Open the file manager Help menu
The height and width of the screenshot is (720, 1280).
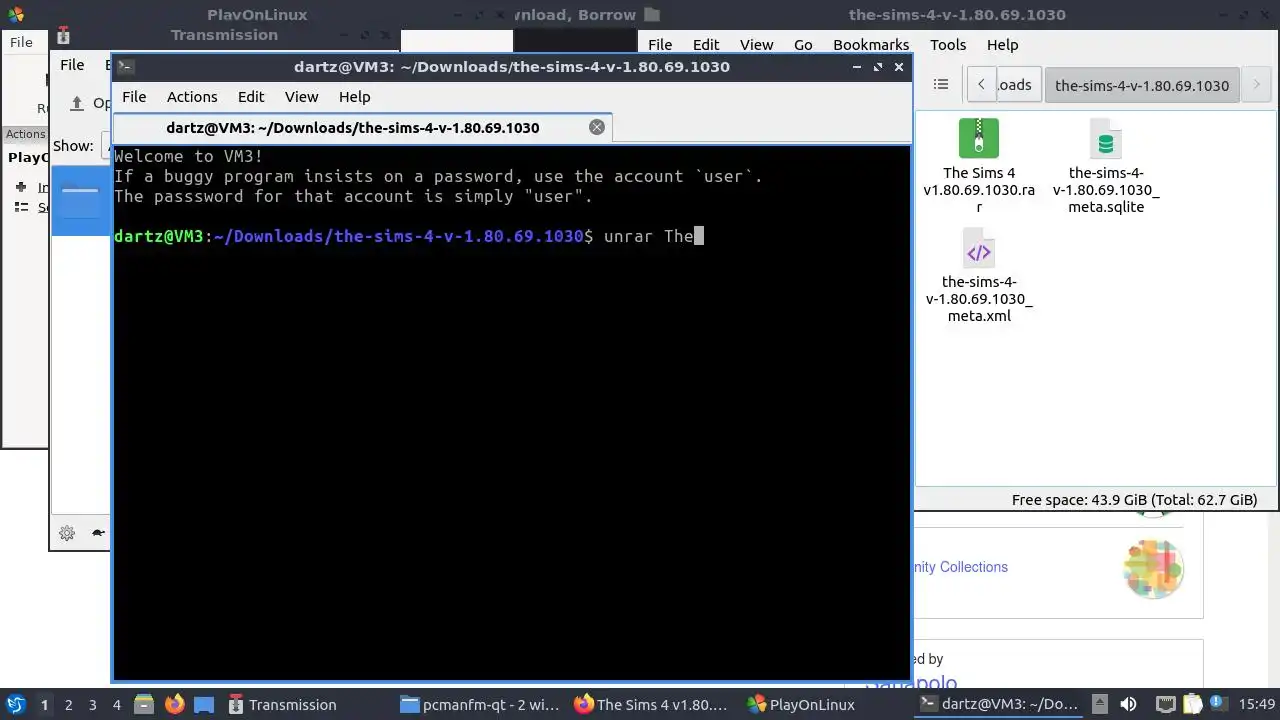coord(1002,45)
